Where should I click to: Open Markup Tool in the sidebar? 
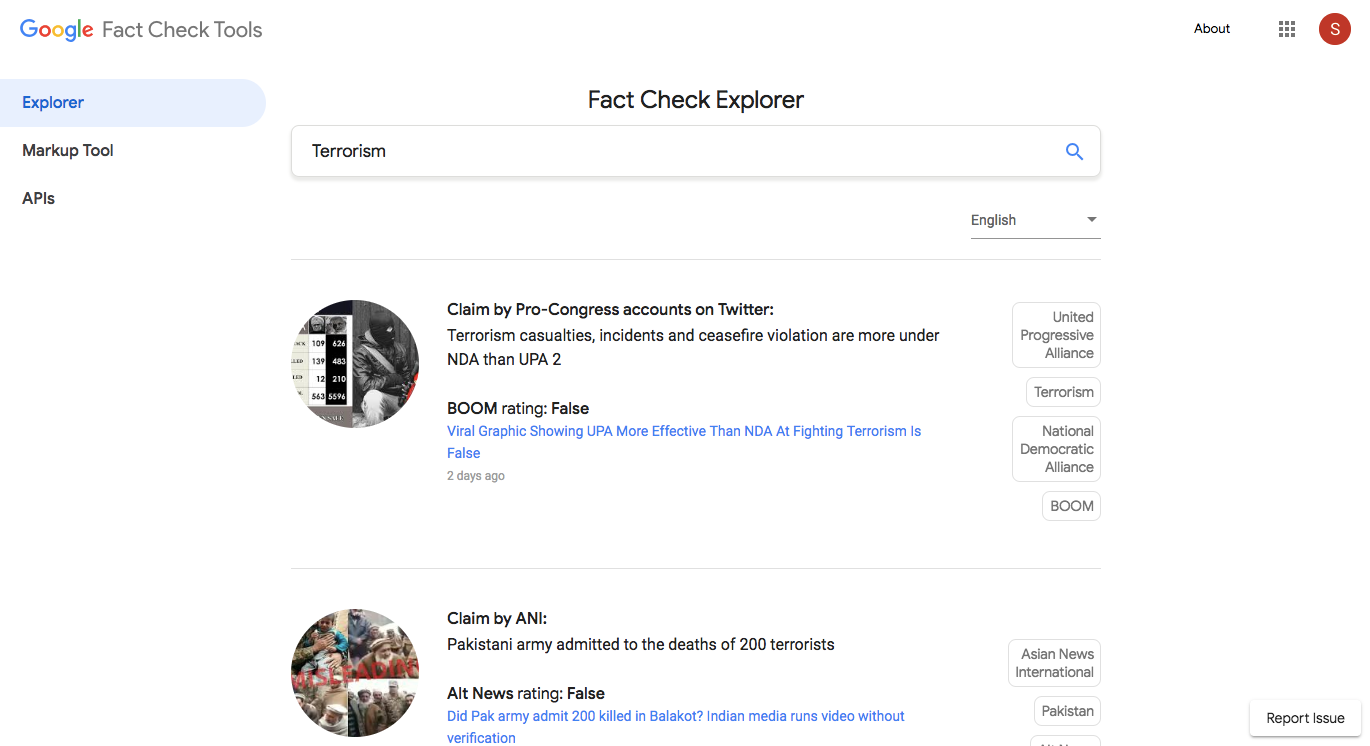[x=68, y=151]
